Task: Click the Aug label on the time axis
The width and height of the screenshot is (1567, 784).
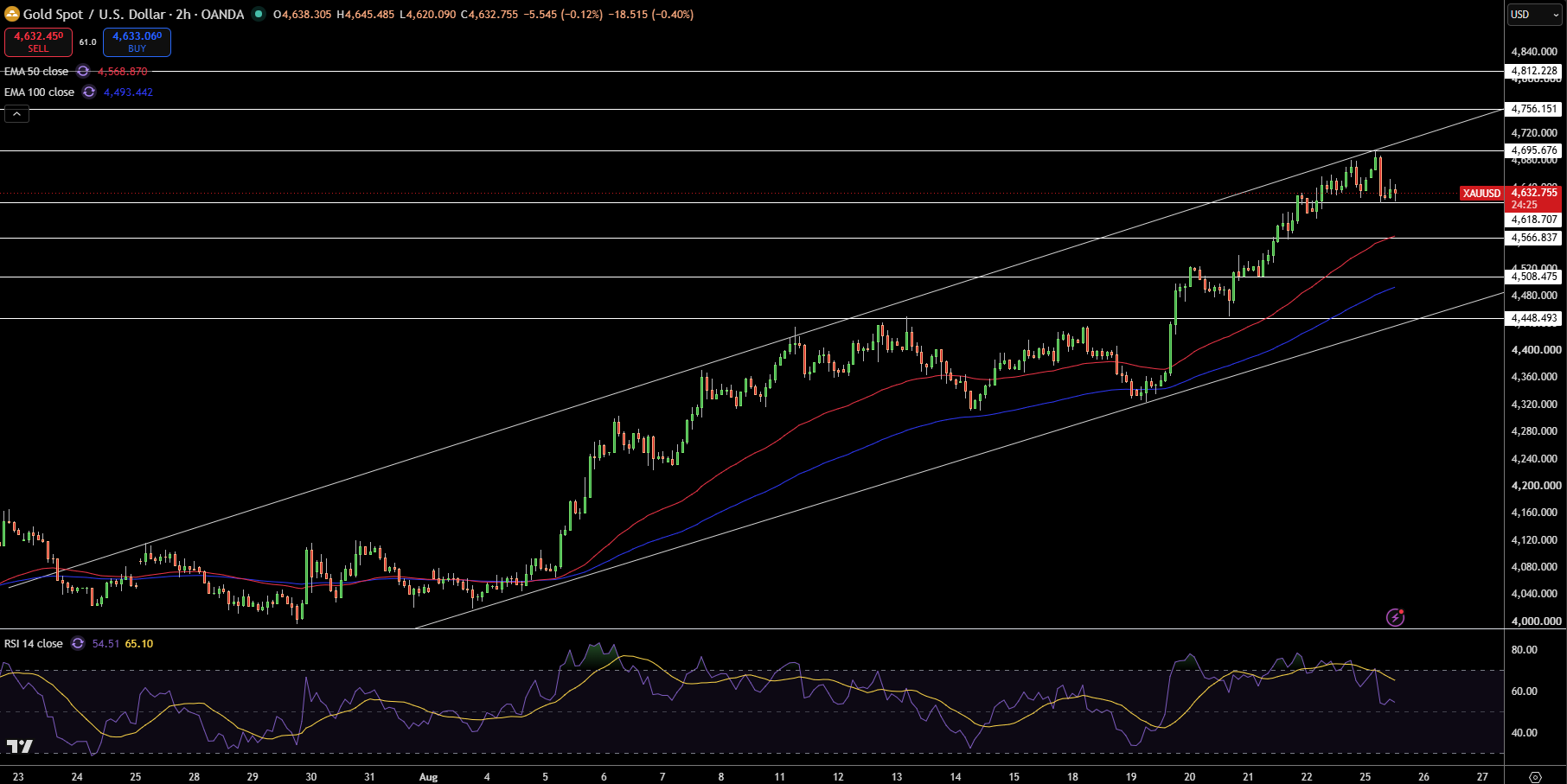Action: (428, 777)
